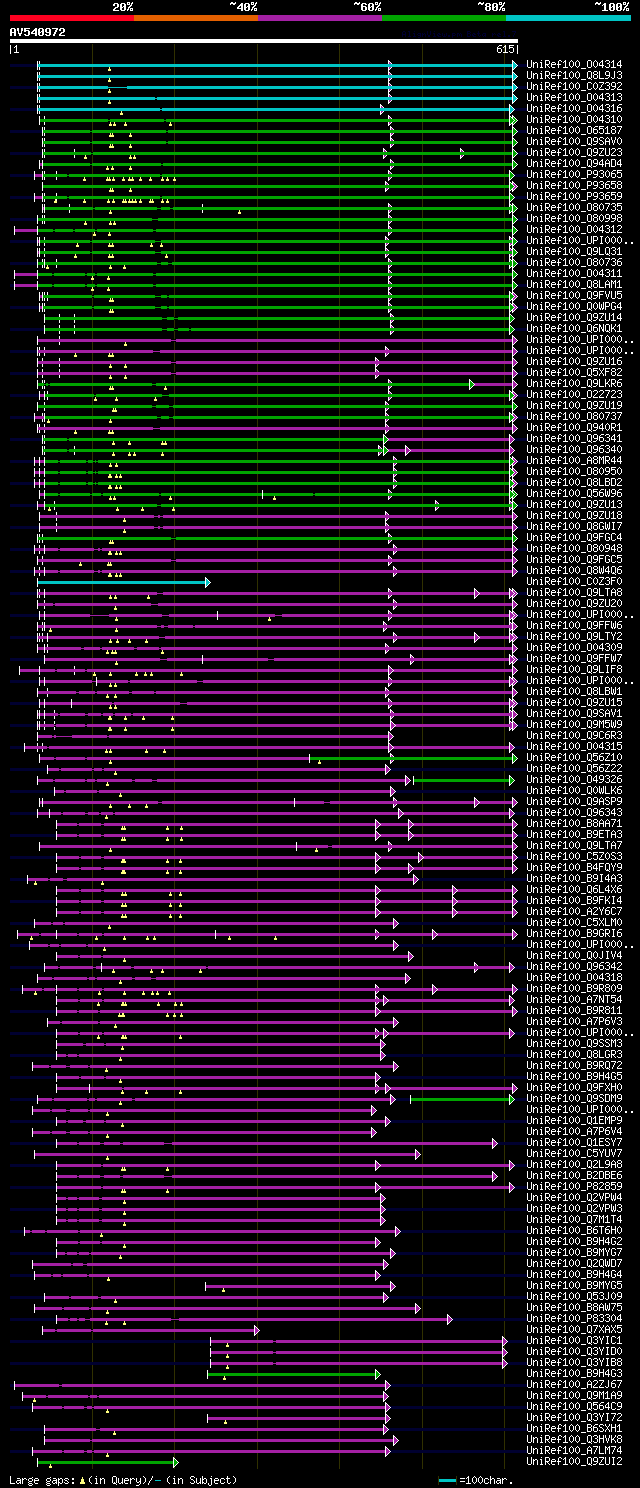Screen dimensions: 640x1488
Task: Open hit UniRef100_Q5XF82
Action: 574,373
